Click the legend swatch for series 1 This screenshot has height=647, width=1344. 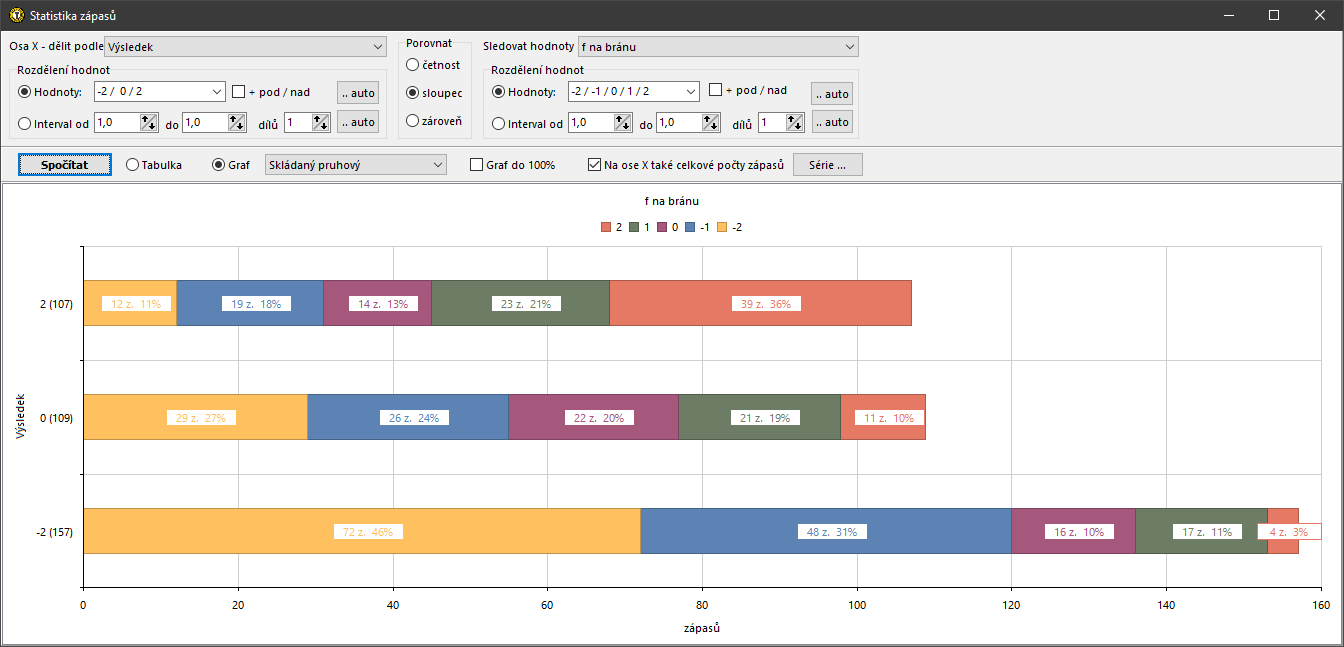[x=634, y=227]
